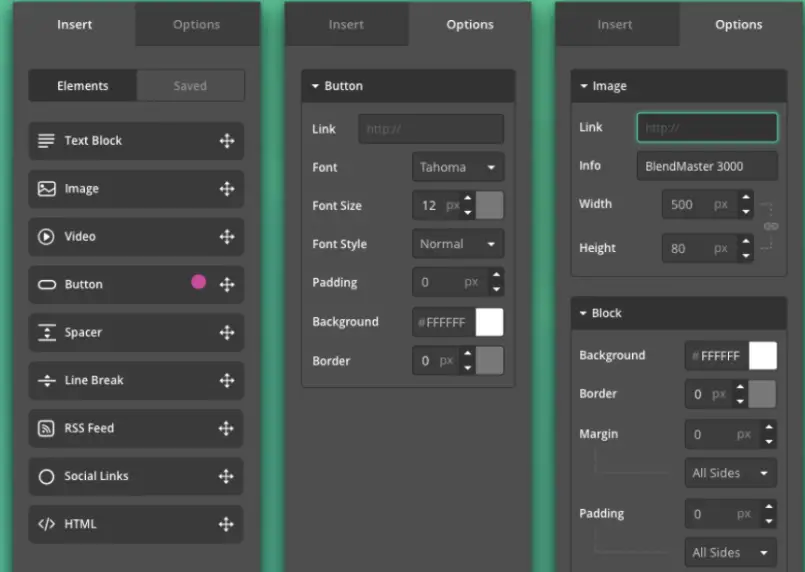This screenshot has height=572, width=805.
Task: Grab the move handle on Video row
Action: (x=227, y=237)
